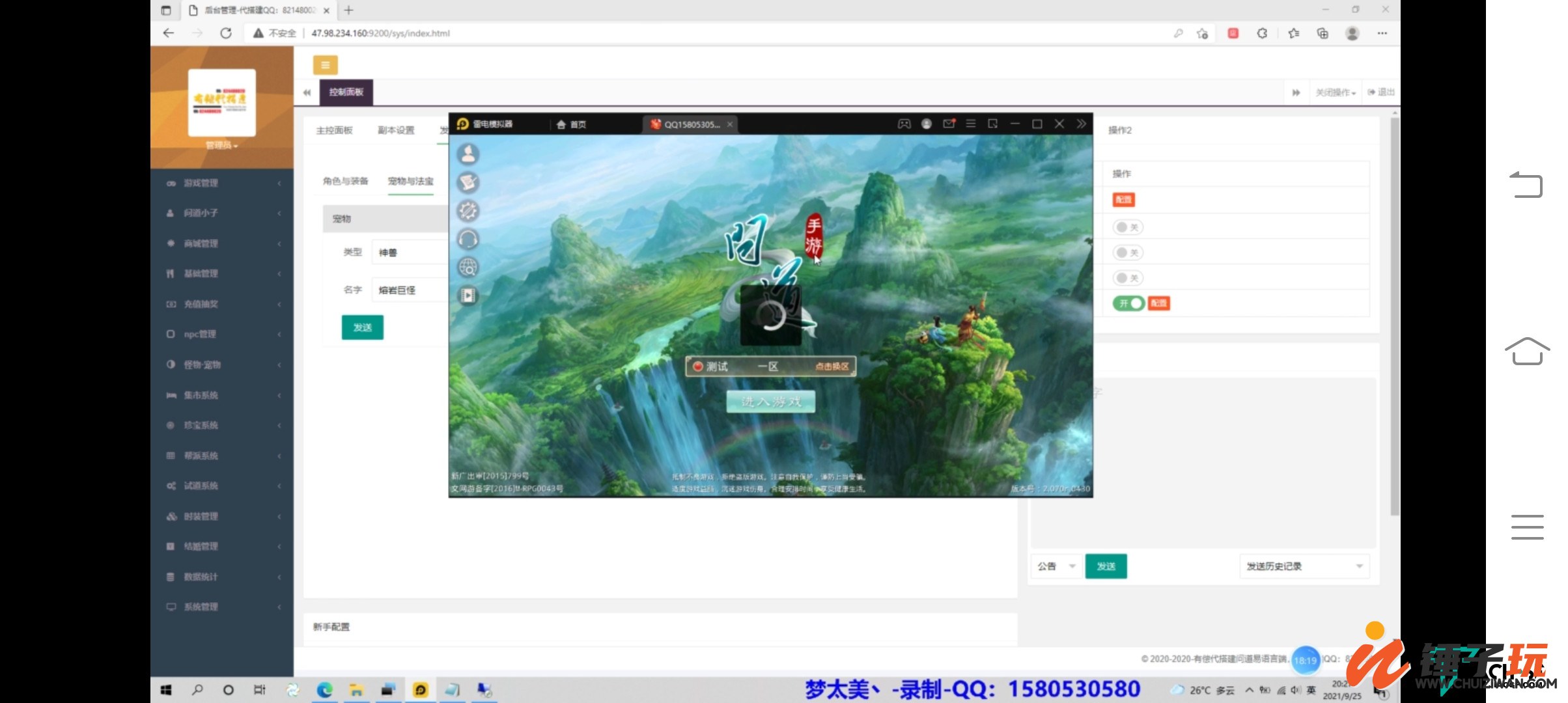Expand 充值抽奖 sidebar menu

pyautogui.click(x=222, y=304)
